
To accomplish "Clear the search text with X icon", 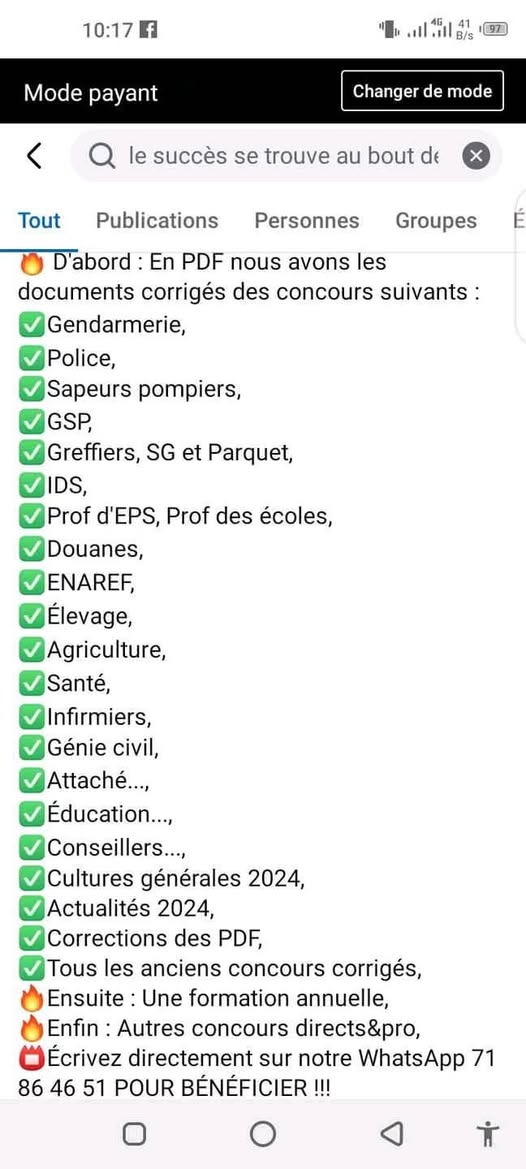I will point(476,157).
